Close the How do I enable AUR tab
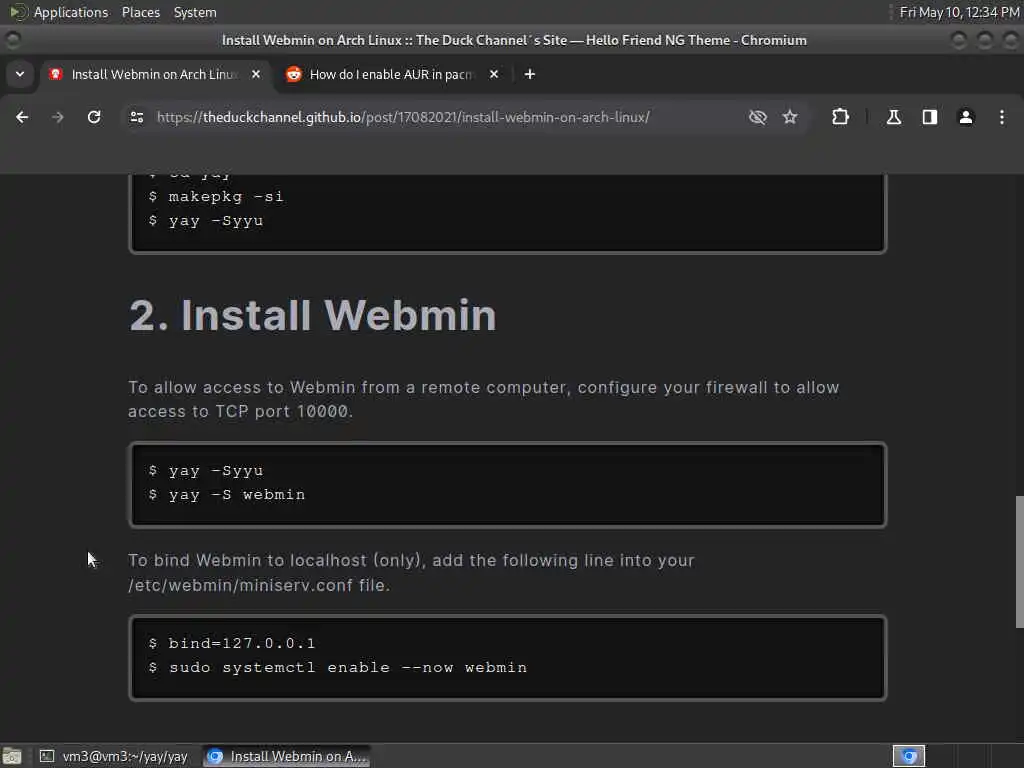 494,74
